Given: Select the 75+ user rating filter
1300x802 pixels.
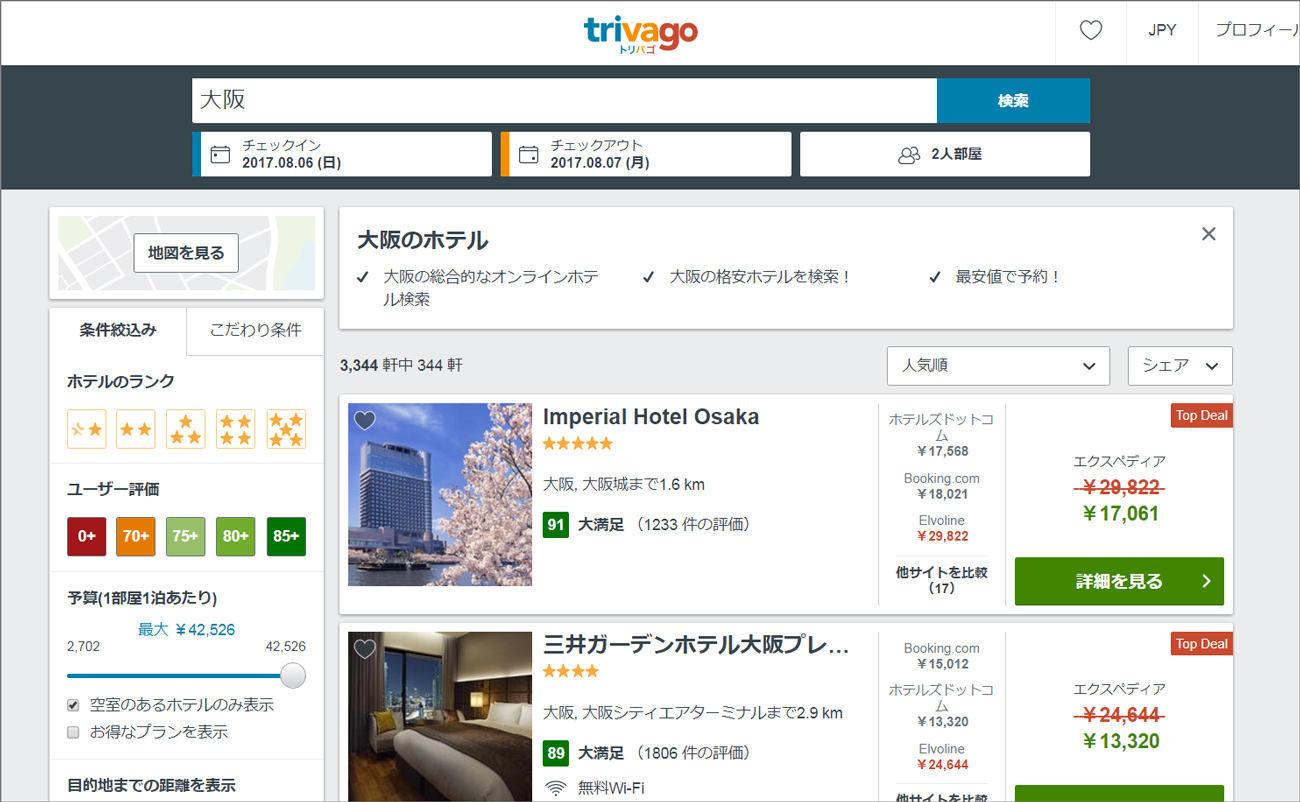Looking at the screenshot, I should [186, 536].
